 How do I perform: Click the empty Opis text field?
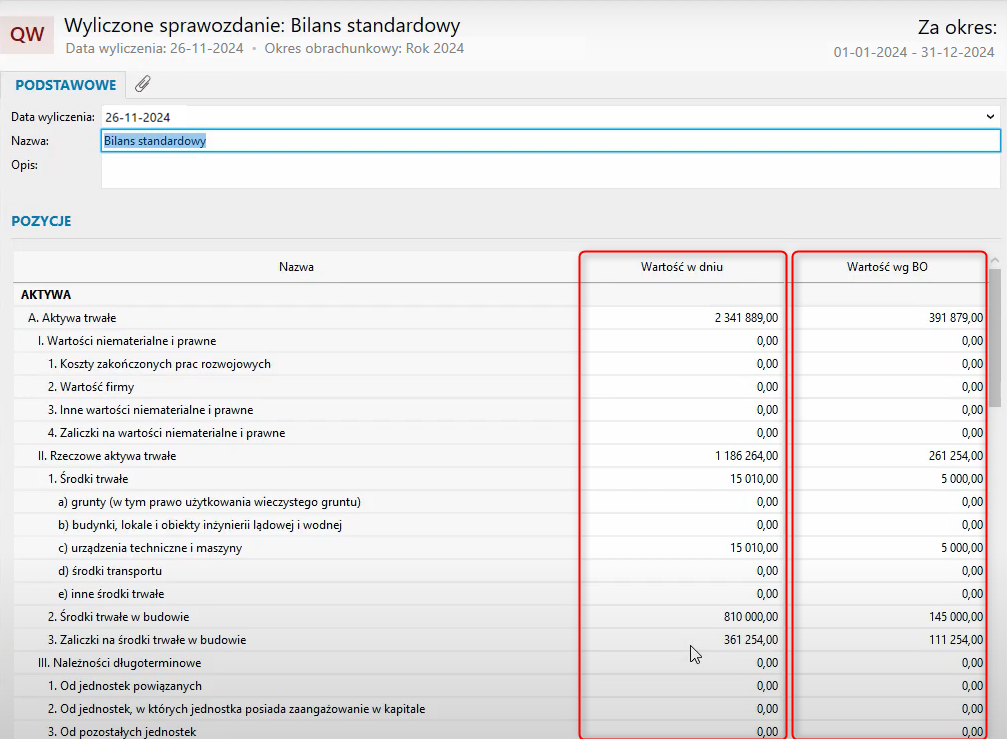click(x=550, y=171)
